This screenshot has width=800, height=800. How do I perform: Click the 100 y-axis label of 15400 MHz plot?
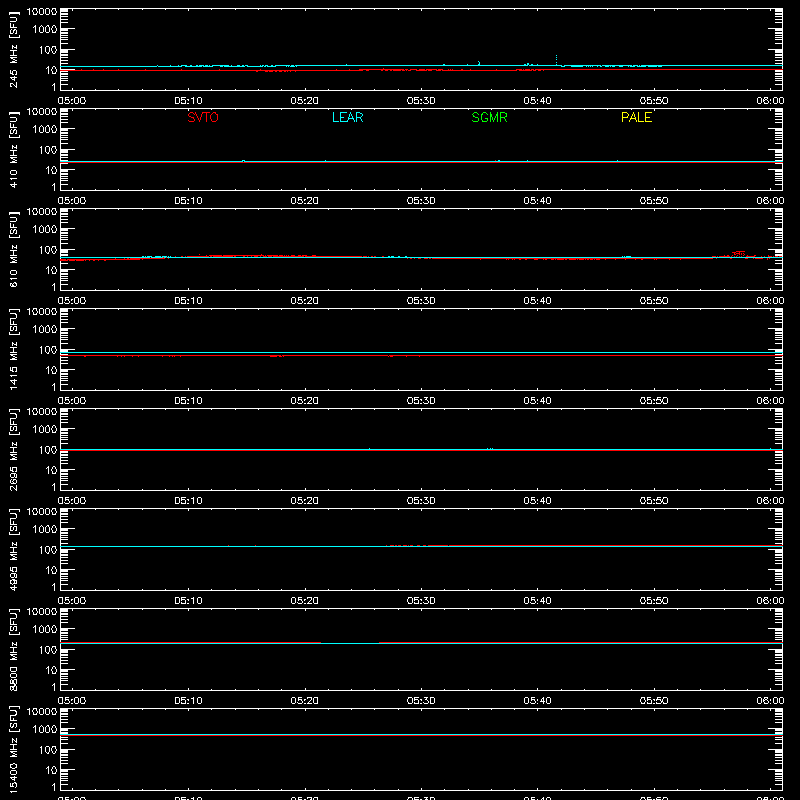[x=48, y=750]
